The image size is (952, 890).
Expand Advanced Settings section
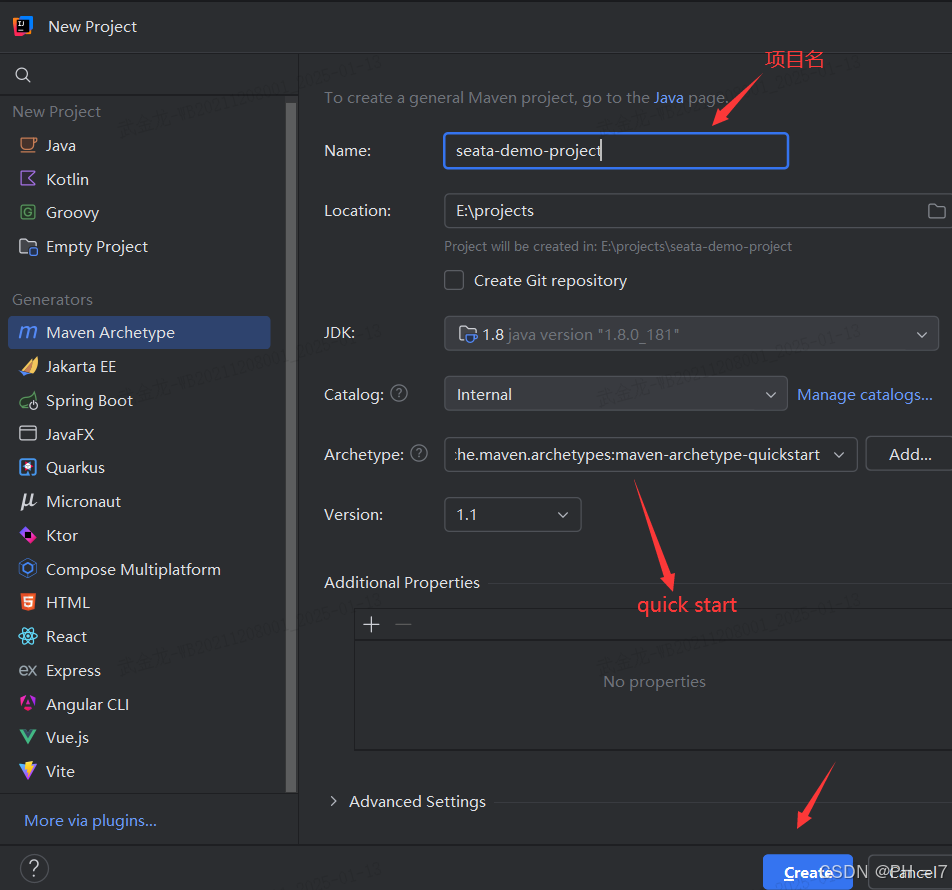(x=333, y=801)
